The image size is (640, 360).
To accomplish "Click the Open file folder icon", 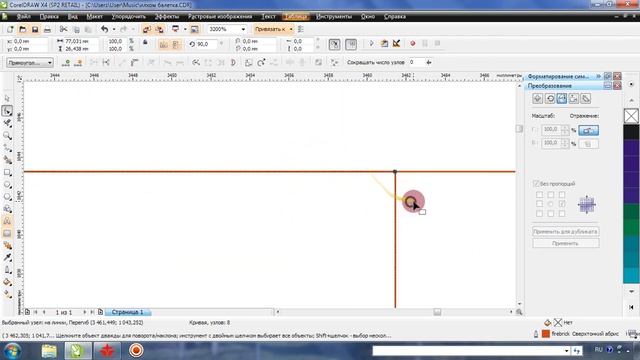I will 23,29.
